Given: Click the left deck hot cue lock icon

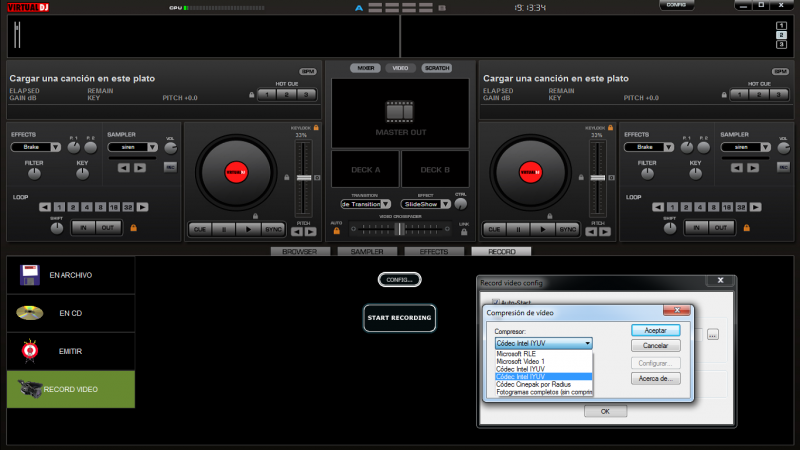Looking at the screenshot, I should [x=252, y=95].
